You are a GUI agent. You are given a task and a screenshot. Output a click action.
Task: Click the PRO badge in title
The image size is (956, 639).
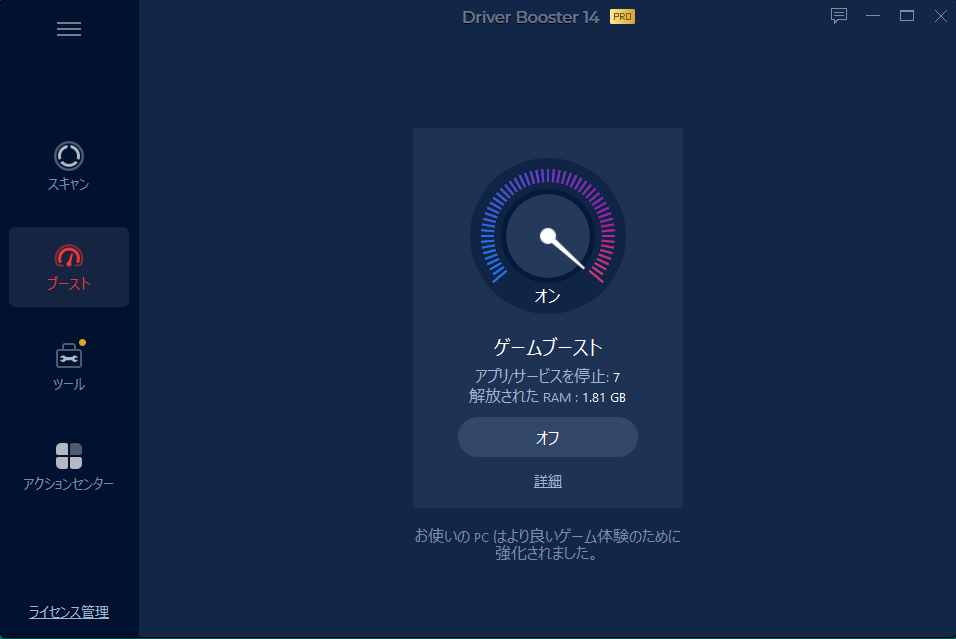(x=622, y=16)
